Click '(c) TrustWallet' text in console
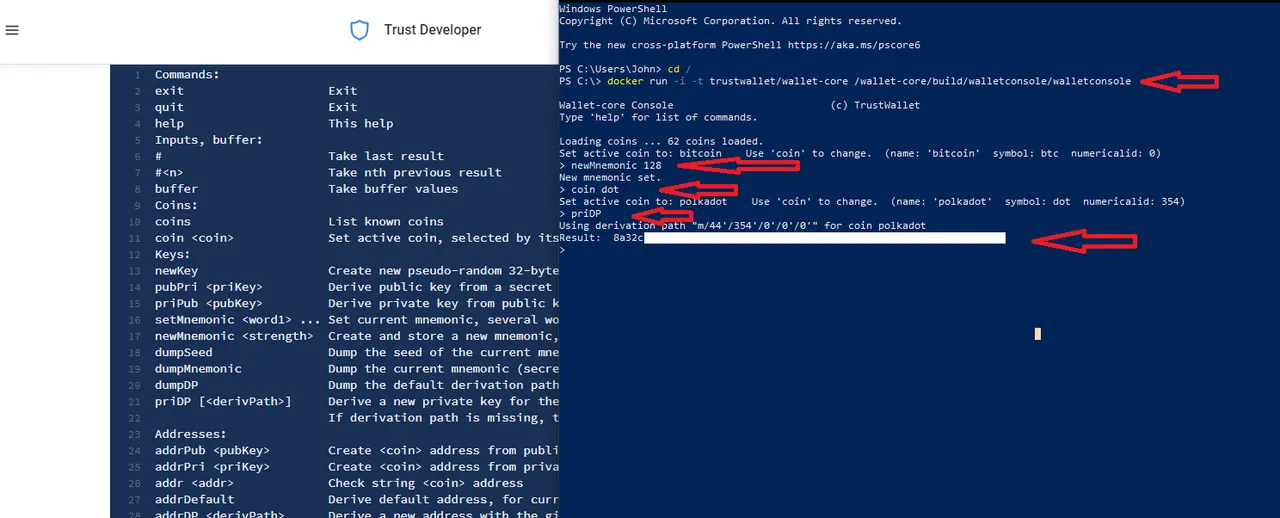Image resolution: width=1280 pixels, height=518 pixels. pyautogui.click(x=875, y=105)
